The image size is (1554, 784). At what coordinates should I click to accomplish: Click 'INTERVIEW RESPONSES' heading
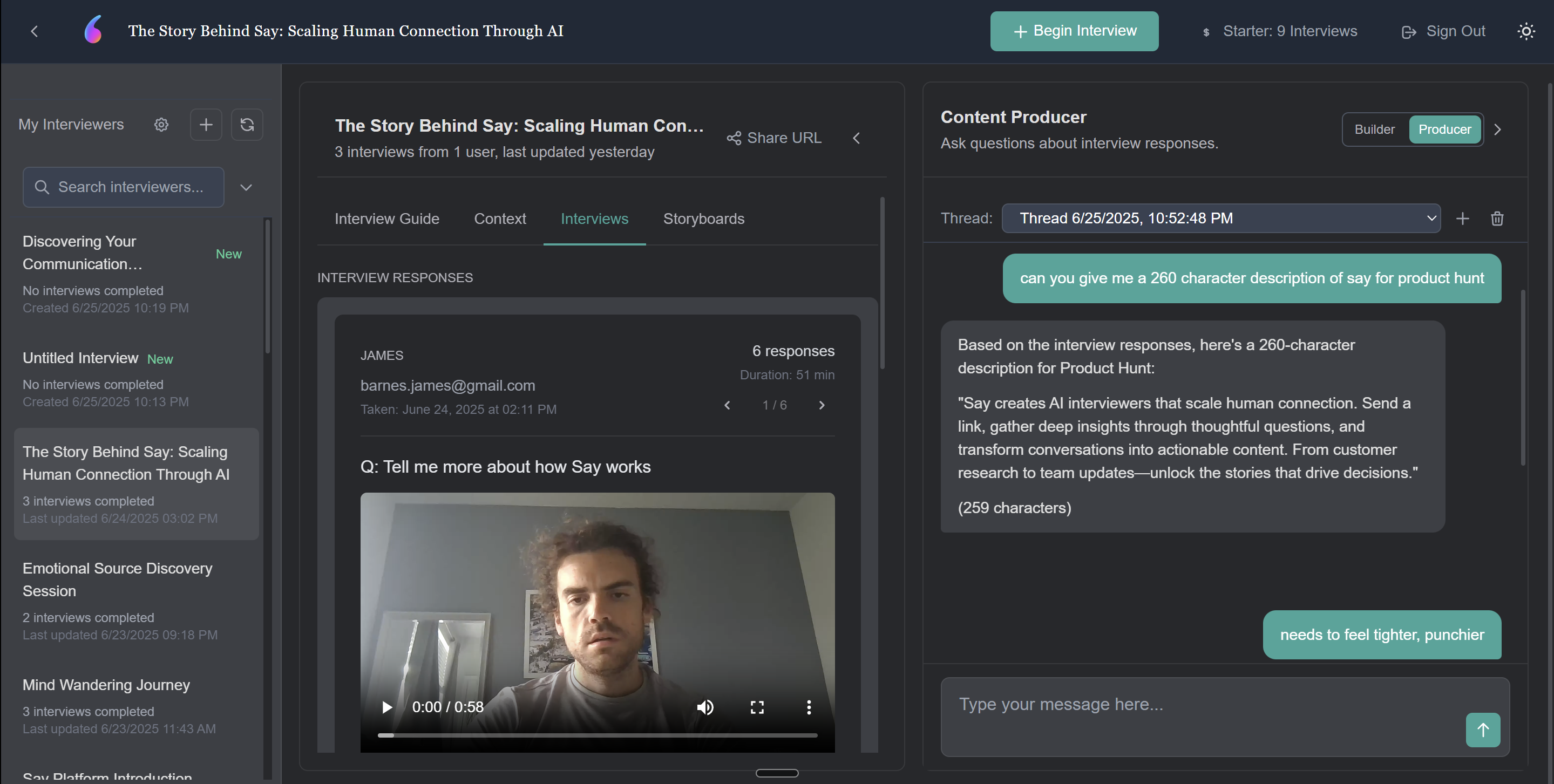point(395,278)
